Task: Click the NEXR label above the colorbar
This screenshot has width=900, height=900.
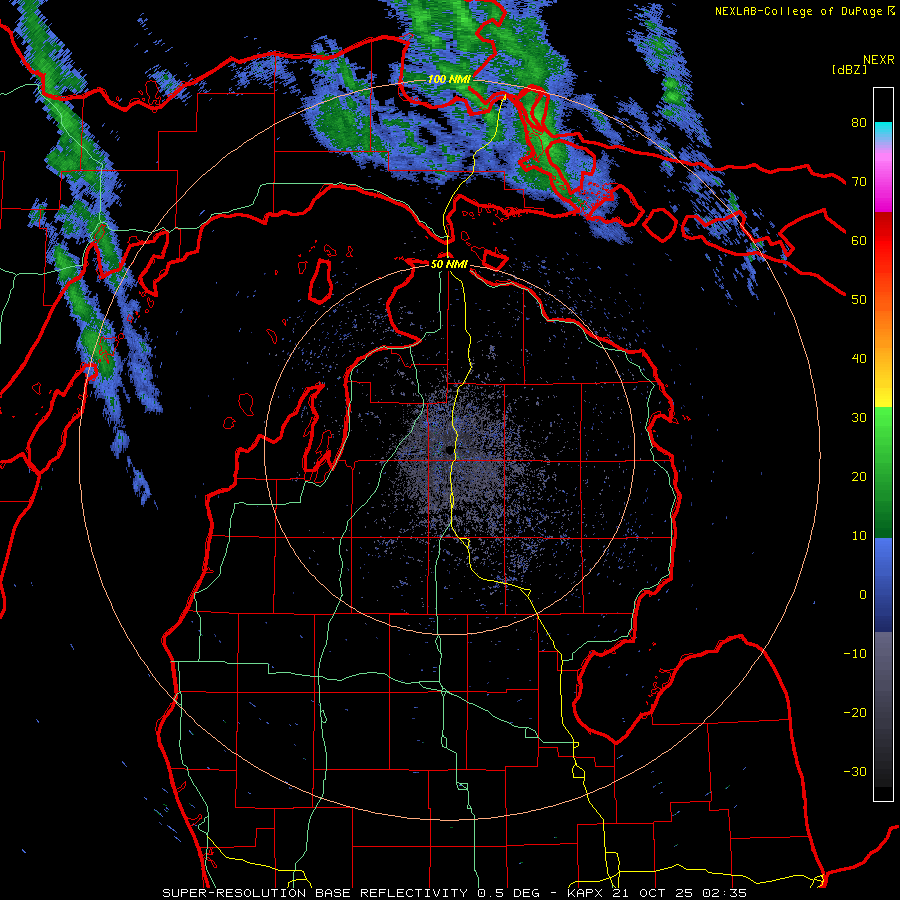Action: coord(879,60)
